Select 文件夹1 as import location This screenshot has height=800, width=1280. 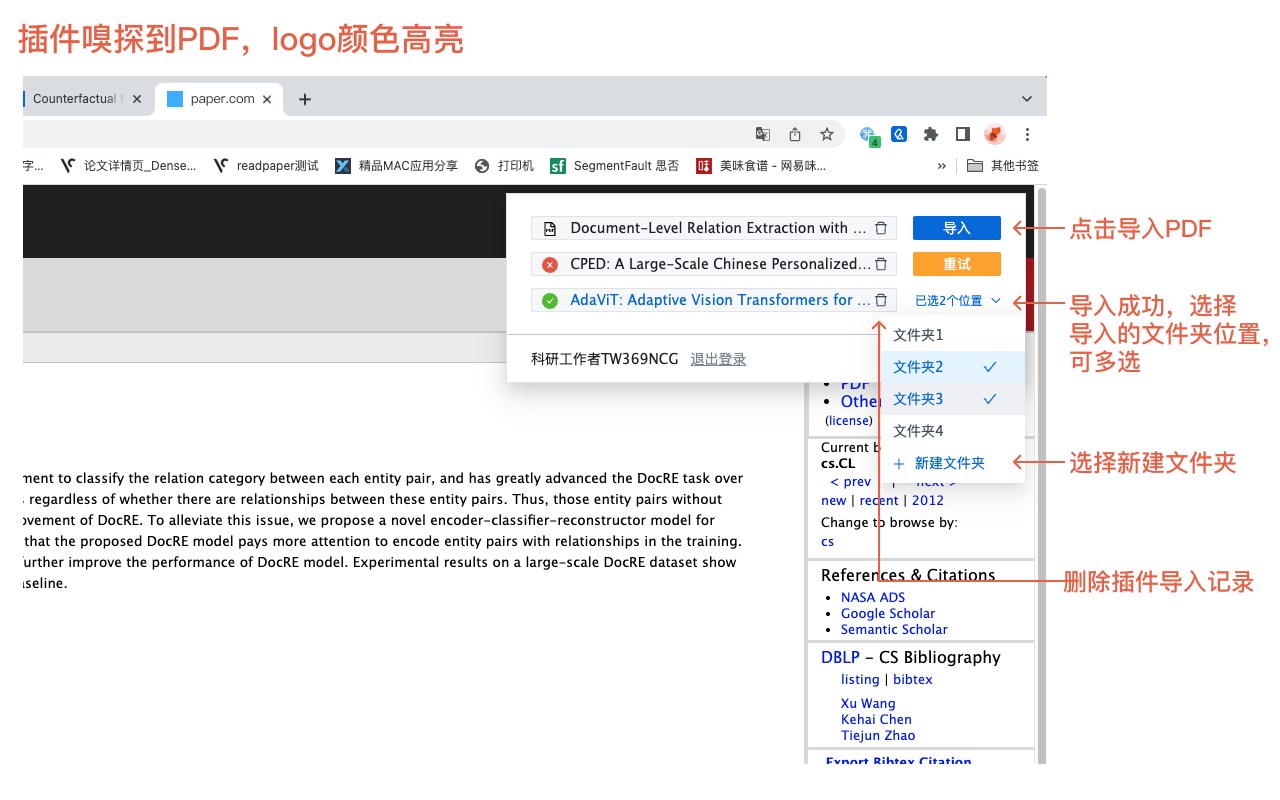point(953,335)
